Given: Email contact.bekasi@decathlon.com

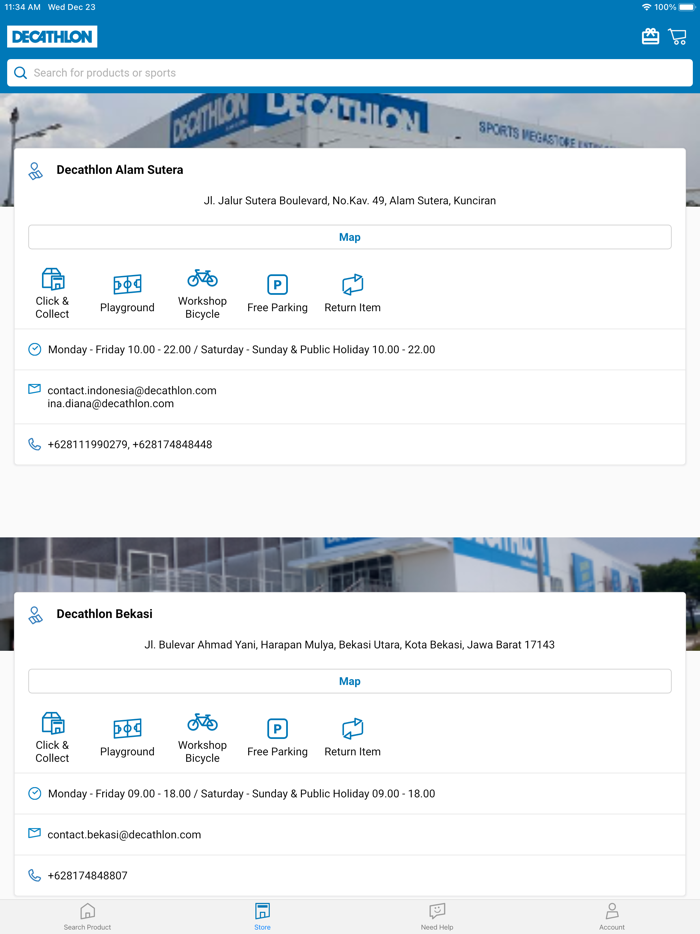Looking at the screenshot, I should (x=124, y=835).
